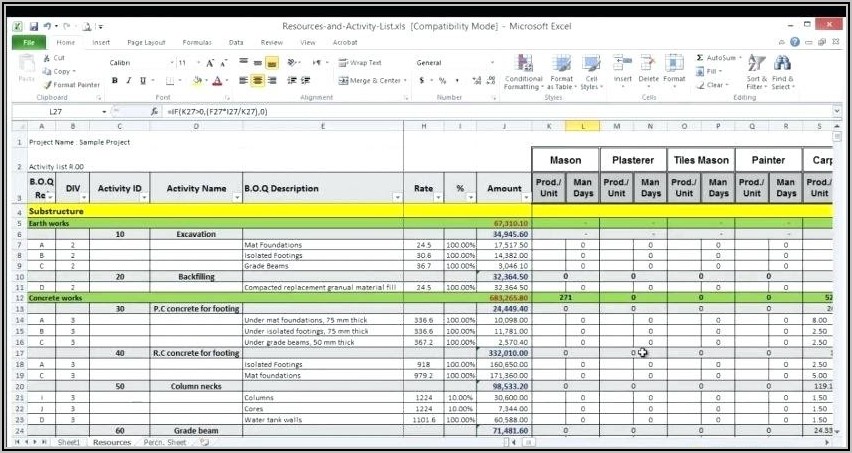Click the Merge & Center icon
Viewport: 852px width, 453px height.
point(370,81)
